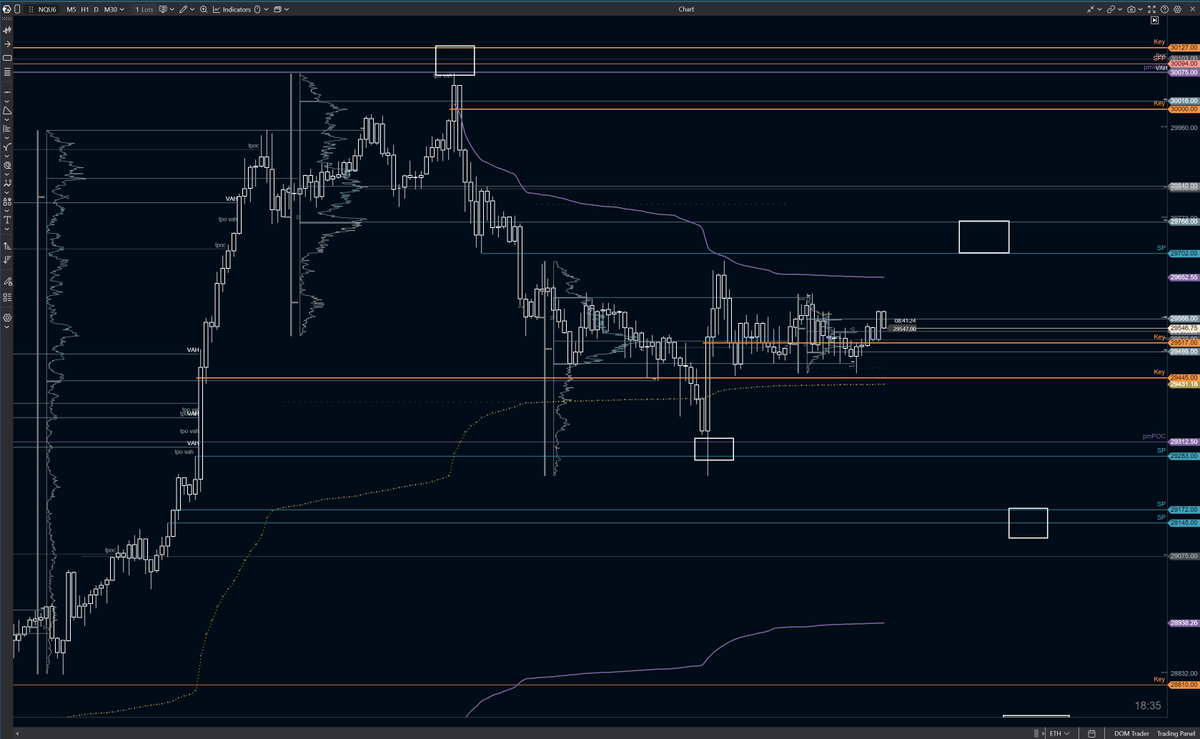1200x739 pixels.
Task: Click the 30000.00 Key level price label
Action: [x=1184, y=109]
